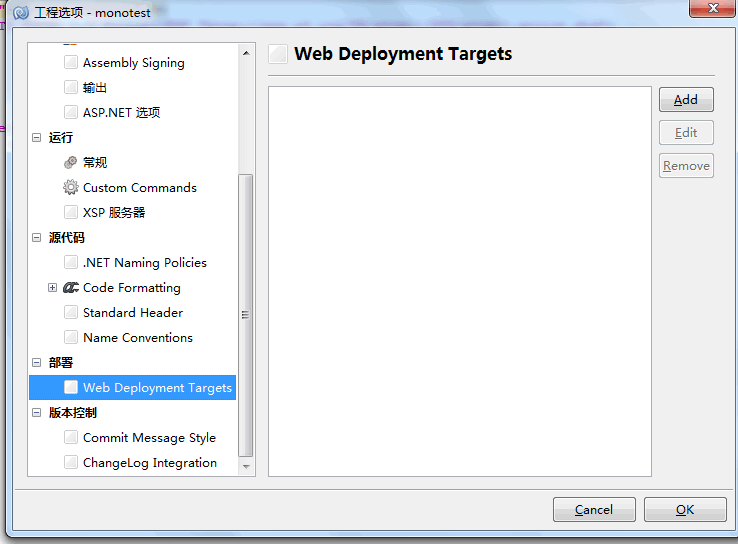Click the Assembly Signing item icon
The image size is (738, 544).
(x=71, y=62)
